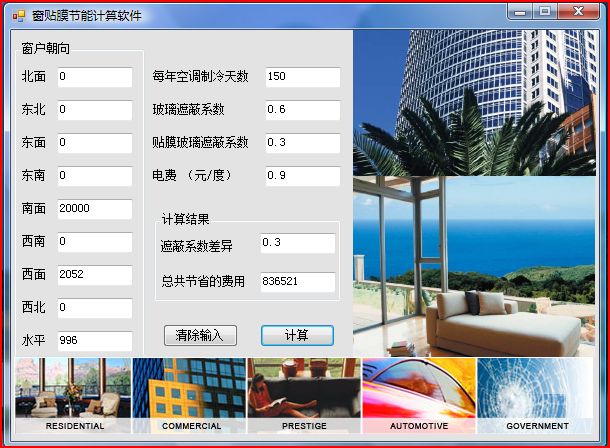Focus the 西北 input field
610x448 pixels.
coord(95,308)
